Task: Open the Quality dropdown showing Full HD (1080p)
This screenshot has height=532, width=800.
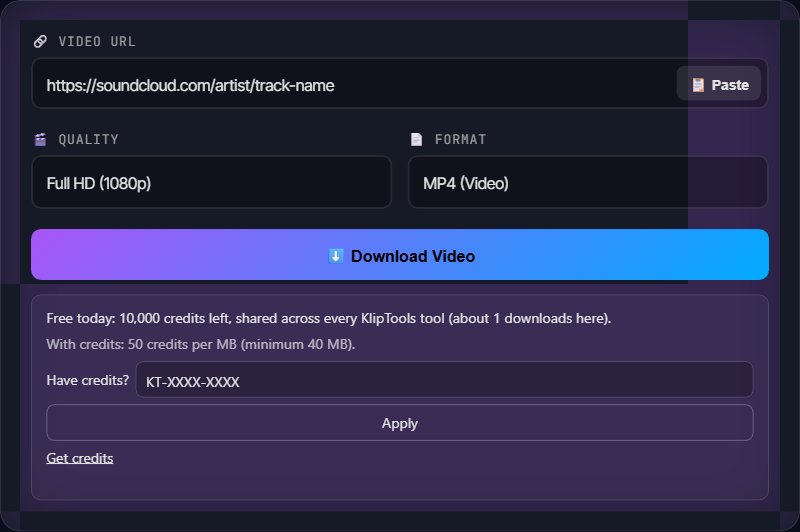Action: 211,182
